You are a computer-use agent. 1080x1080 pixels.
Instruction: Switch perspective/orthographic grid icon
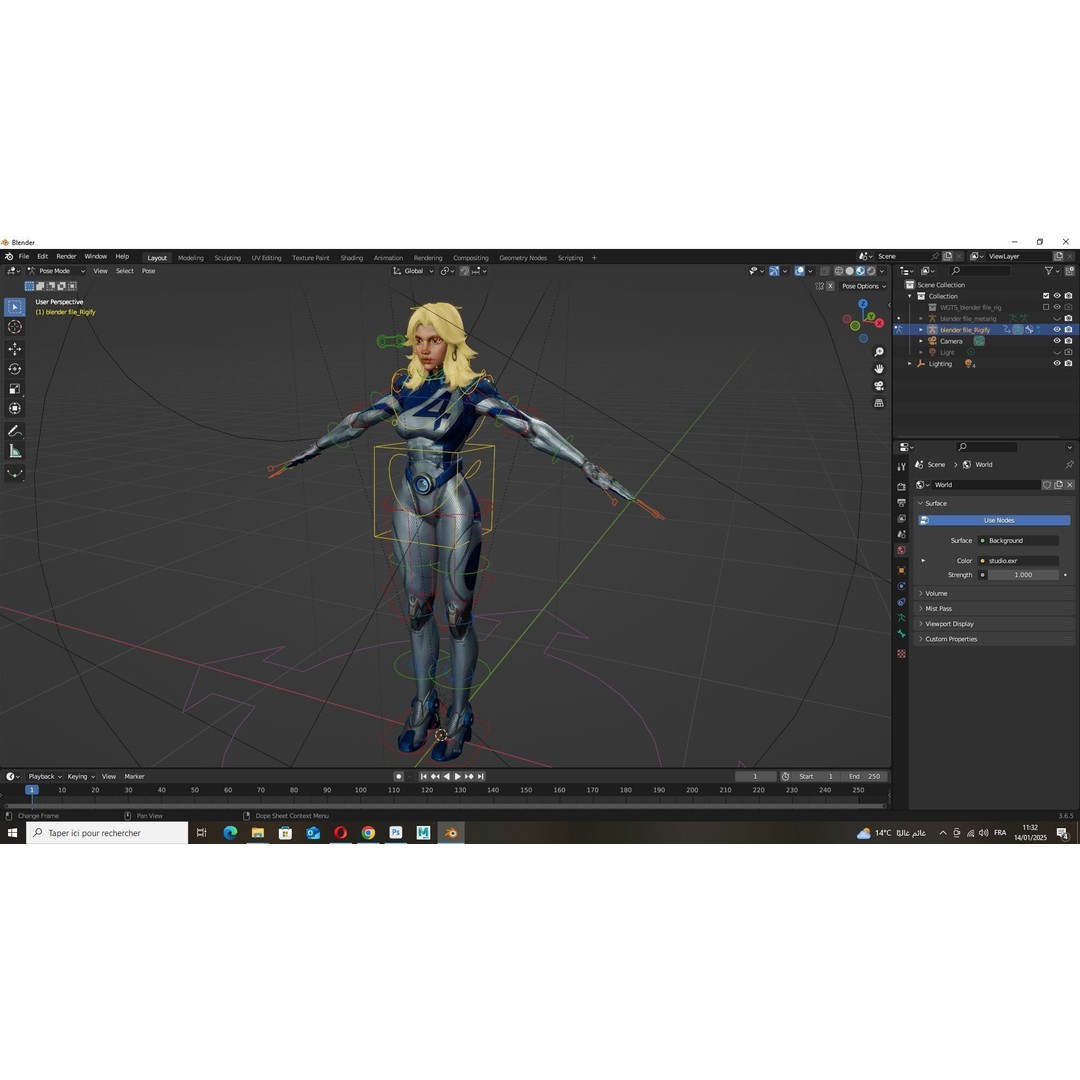(879, 403)
